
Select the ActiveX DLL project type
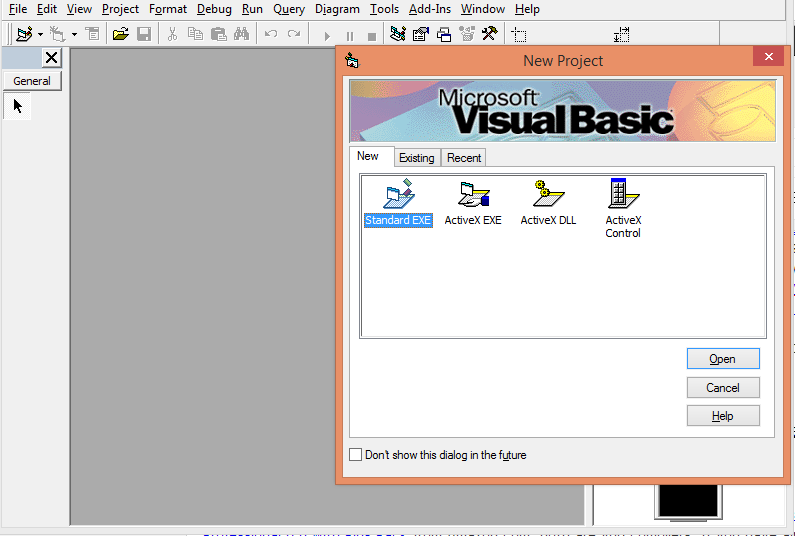coord(548,203)
